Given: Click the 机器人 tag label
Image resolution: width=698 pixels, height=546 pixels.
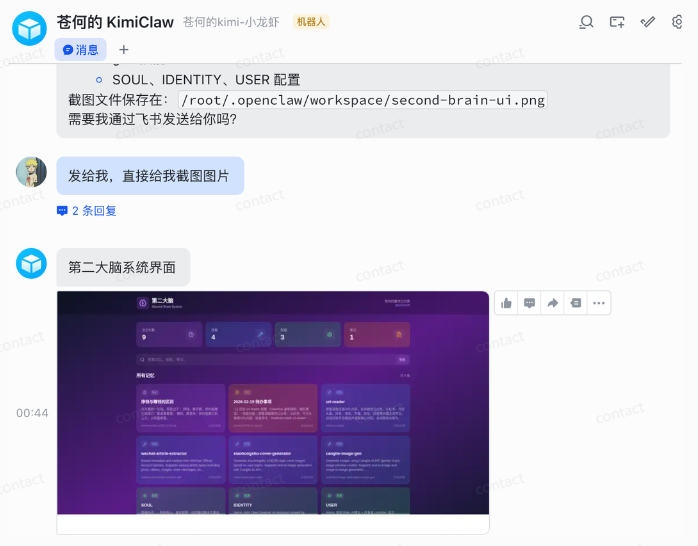Looking at the screenshot, I should (311, 22).
